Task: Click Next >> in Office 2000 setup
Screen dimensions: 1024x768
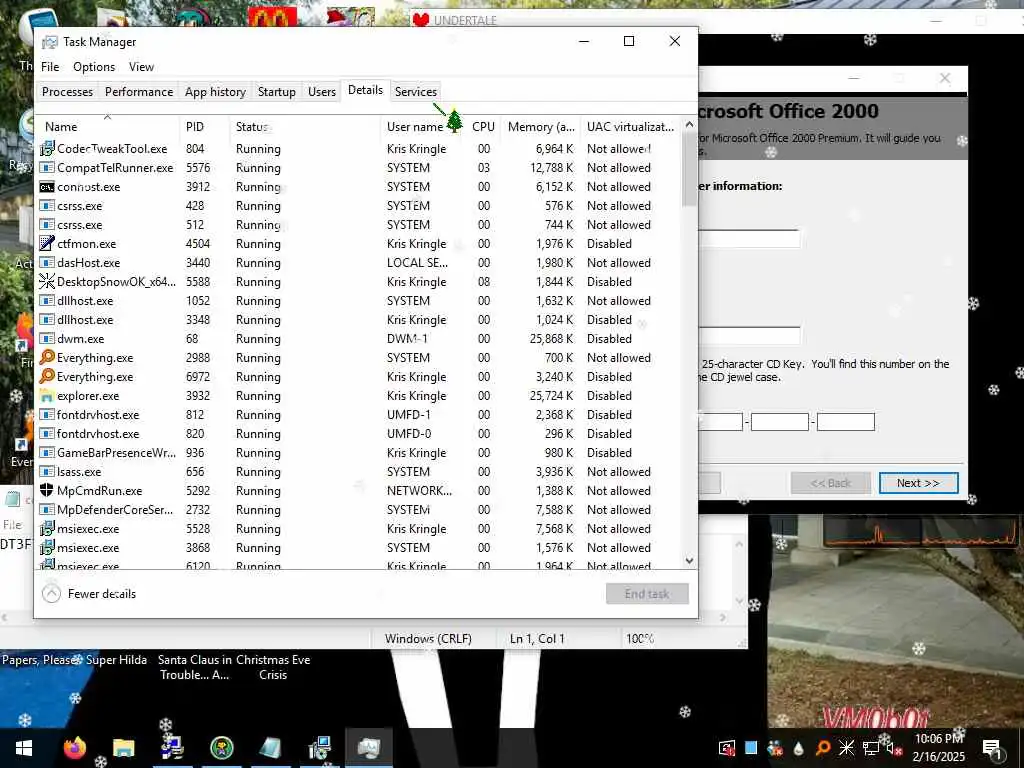Action: [x=918, y=483]
